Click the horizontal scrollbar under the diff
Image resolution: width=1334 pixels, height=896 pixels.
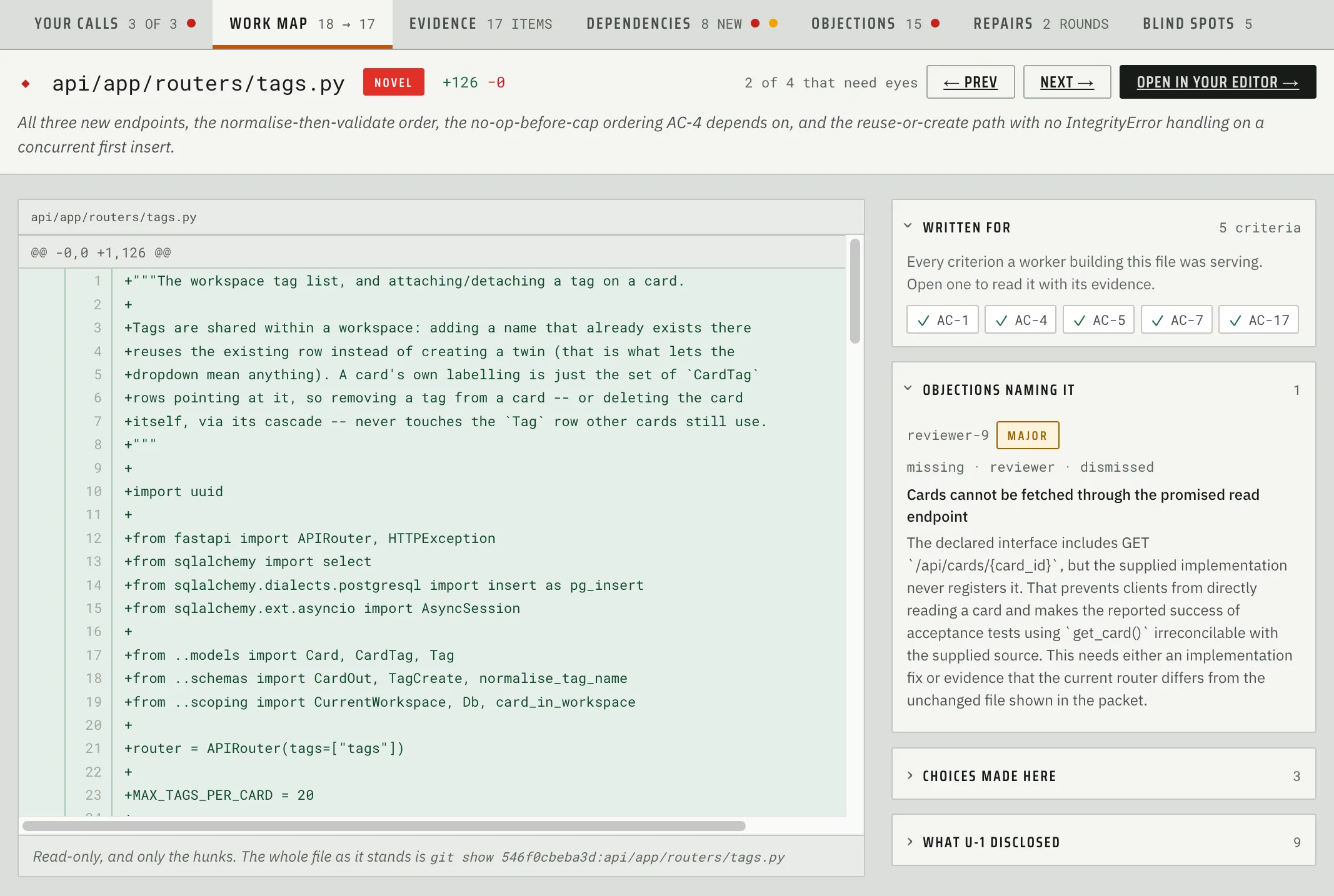pyautogui.click(x=384, y=826)
